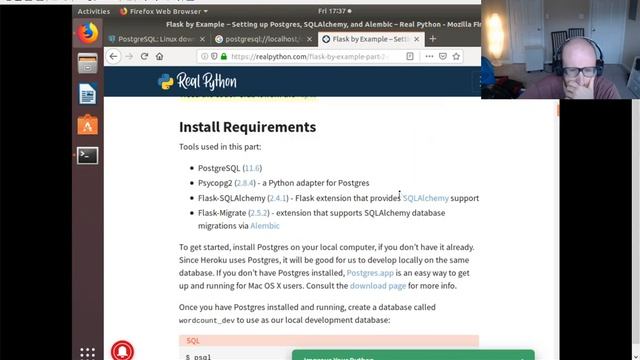Go back to the previous page
640x360 pixels.
pos(113,56)
